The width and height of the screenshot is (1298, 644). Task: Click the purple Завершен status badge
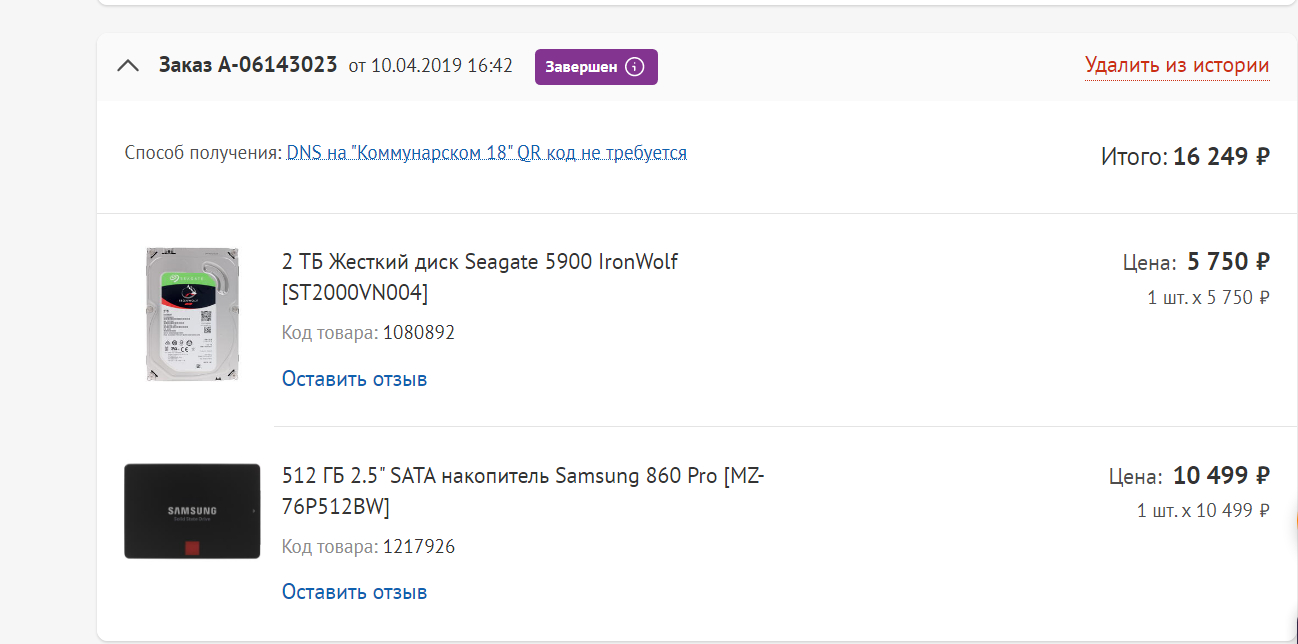pos(581,67)
